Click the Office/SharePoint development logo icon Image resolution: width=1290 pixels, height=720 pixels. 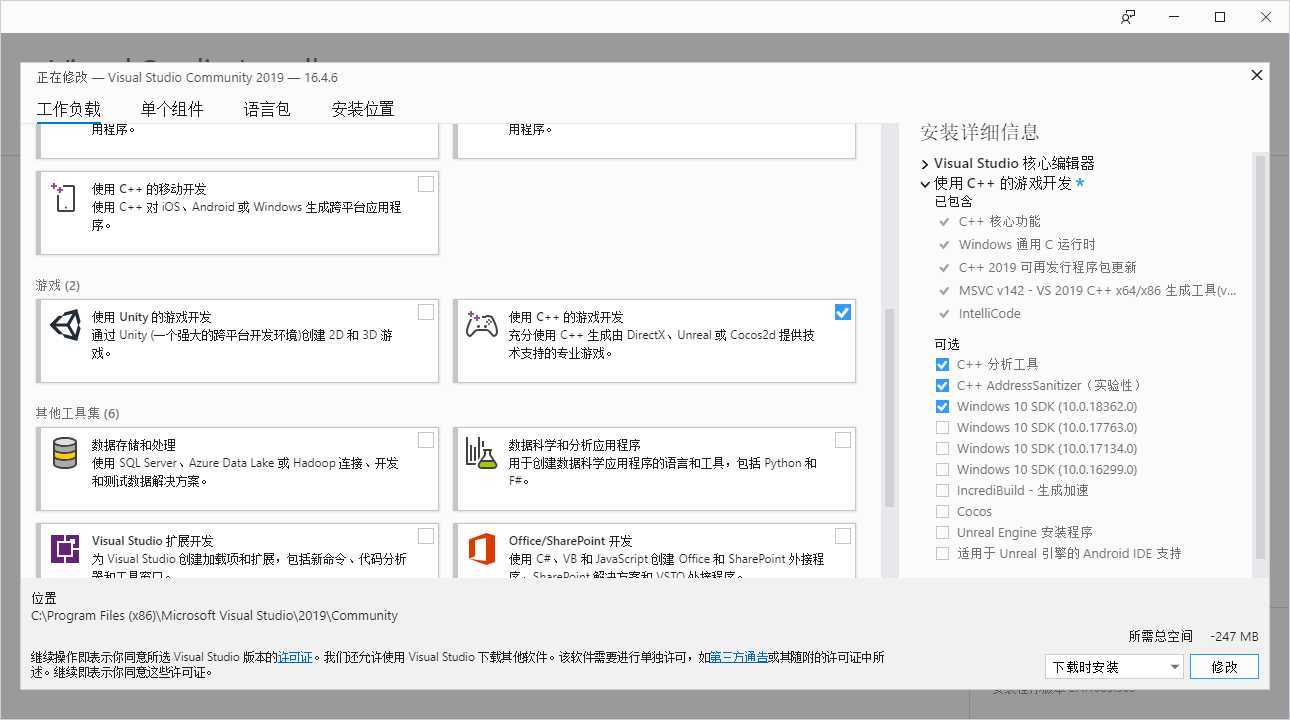tap(482, 549)
